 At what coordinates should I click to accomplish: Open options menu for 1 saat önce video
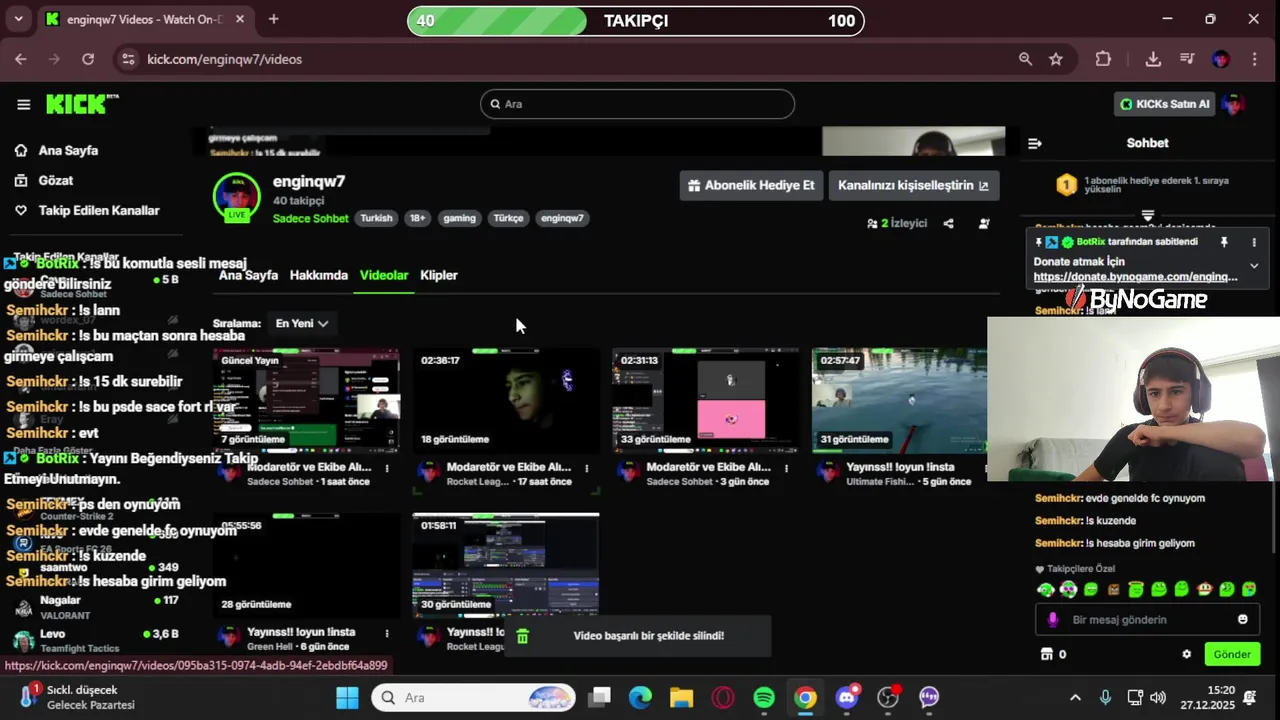coord(387,468)
